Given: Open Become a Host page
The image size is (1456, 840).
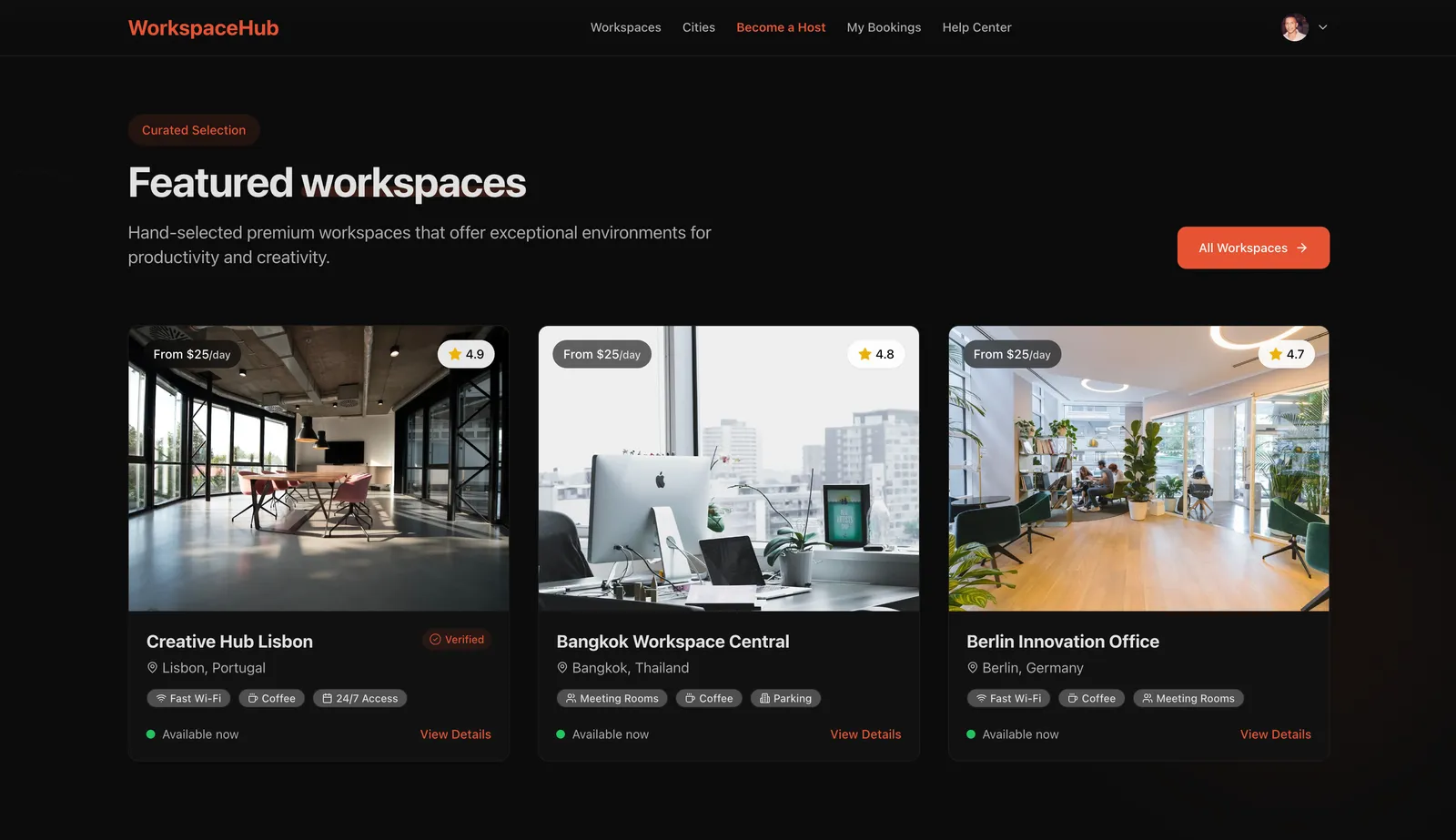Looking at the screenshot, I should click(x=781, y=27).
